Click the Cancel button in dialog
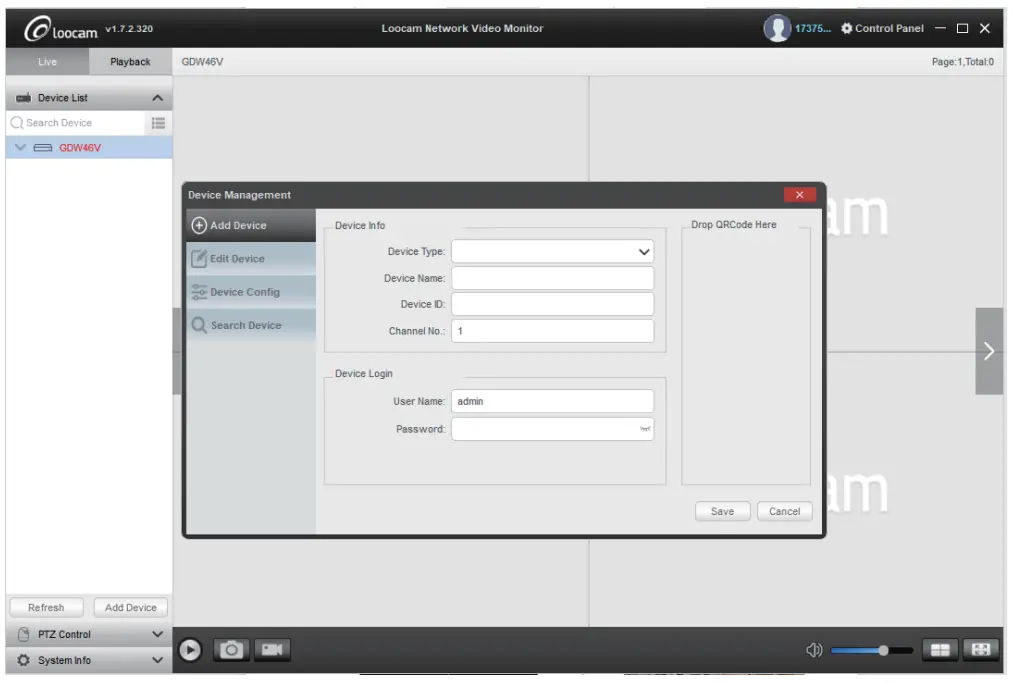This screenshot has height=684, width=1014. [784, 511]
